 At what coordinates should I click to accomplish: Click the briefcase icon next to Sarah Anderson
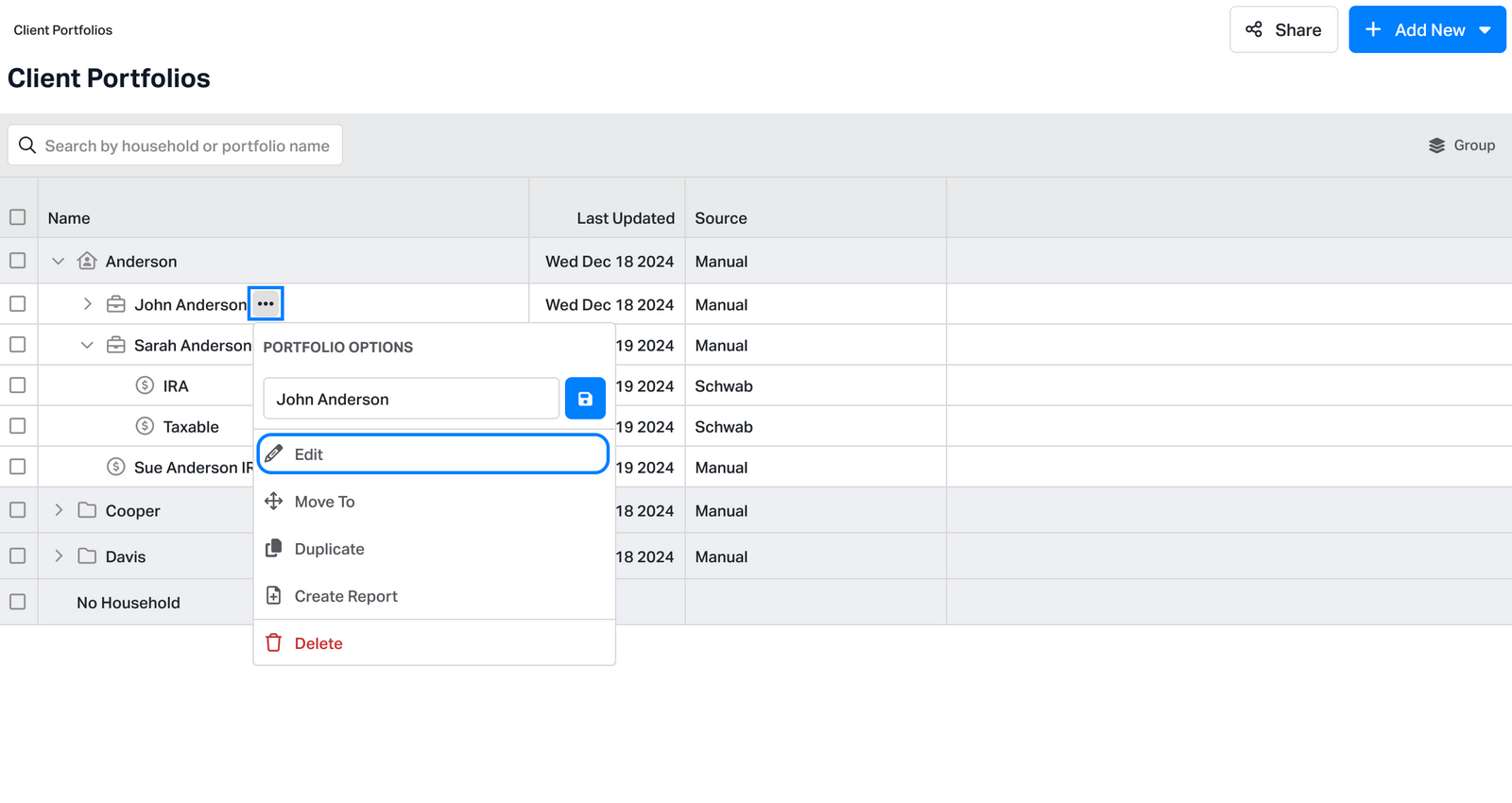tap(116, 345)
